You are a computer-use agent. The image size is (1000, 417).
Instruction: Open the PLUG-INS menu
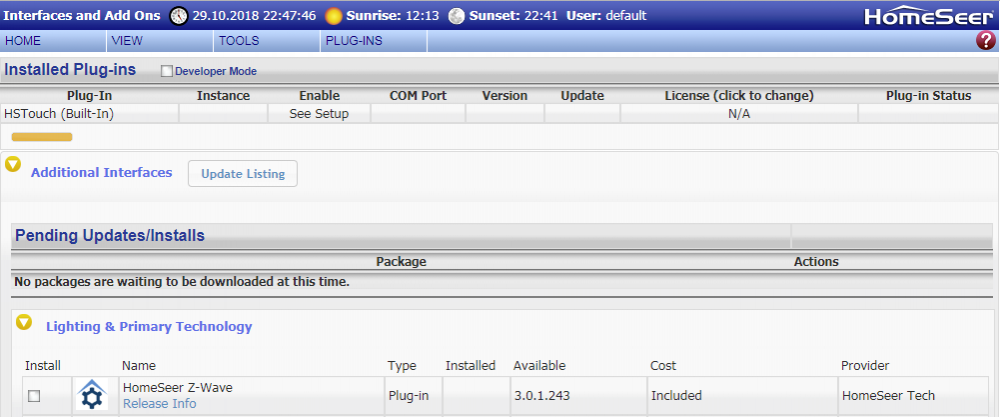pyautogui.click(x=353, y=41)
